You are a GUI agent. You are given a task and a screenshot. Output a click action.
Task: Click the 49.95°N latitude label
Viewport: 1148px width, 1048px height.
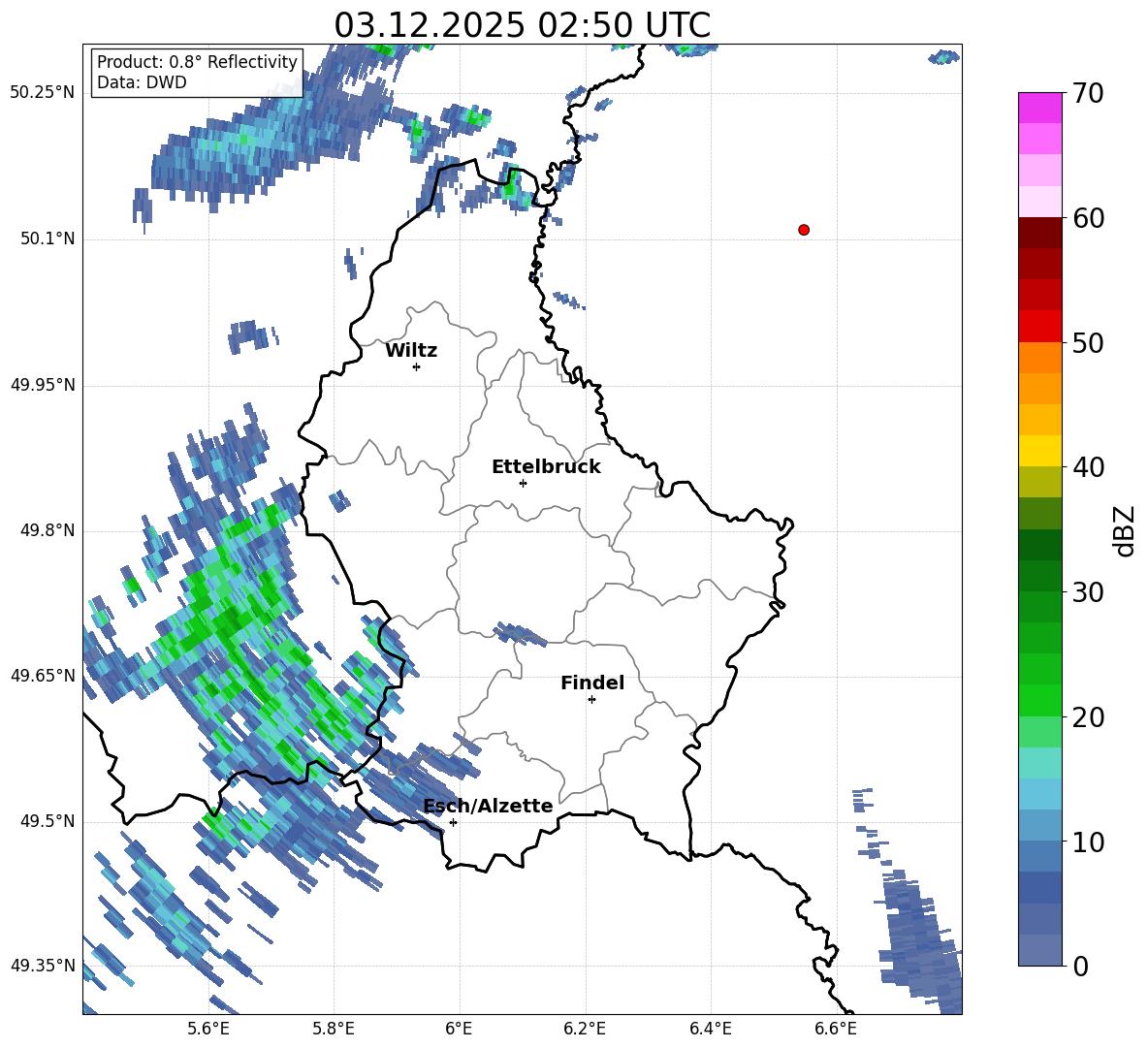[x=43, y=385]
